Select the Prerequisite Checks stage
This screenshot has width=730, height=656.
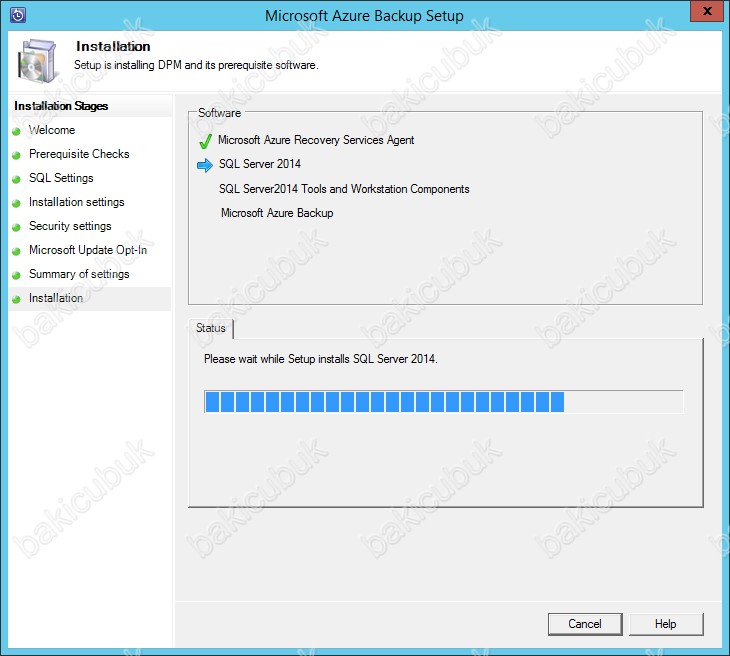[x=79, y=154]
